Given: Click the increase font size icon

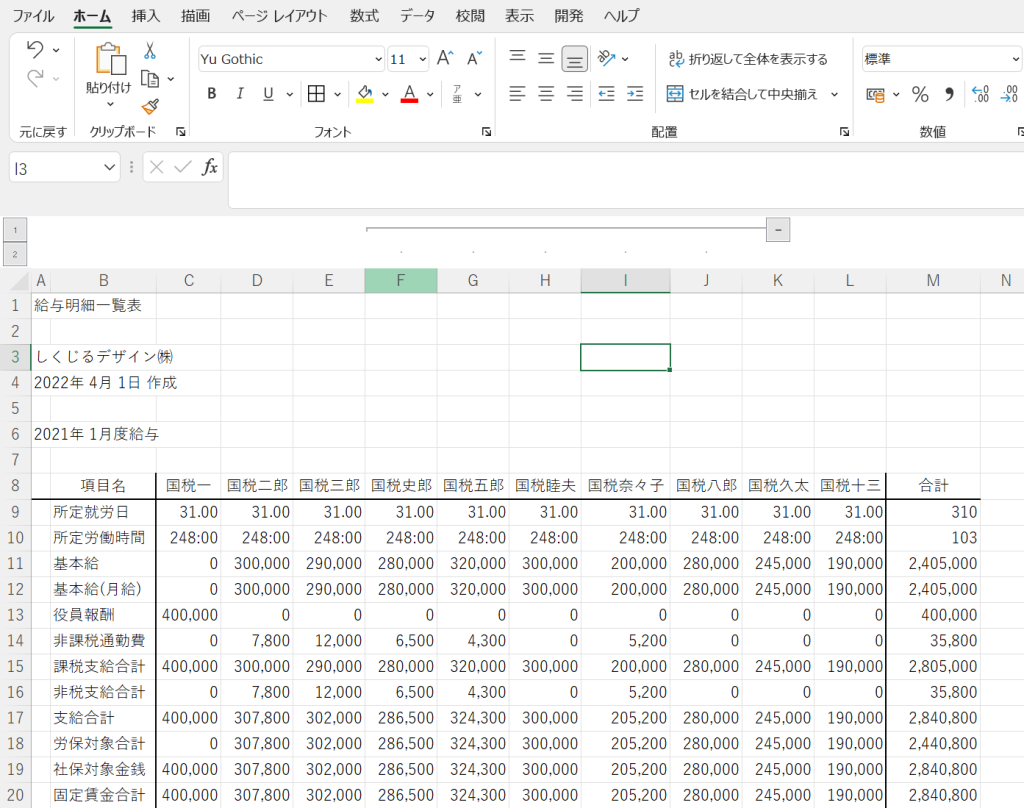Looking at the screenshot, I should (446, 59).
